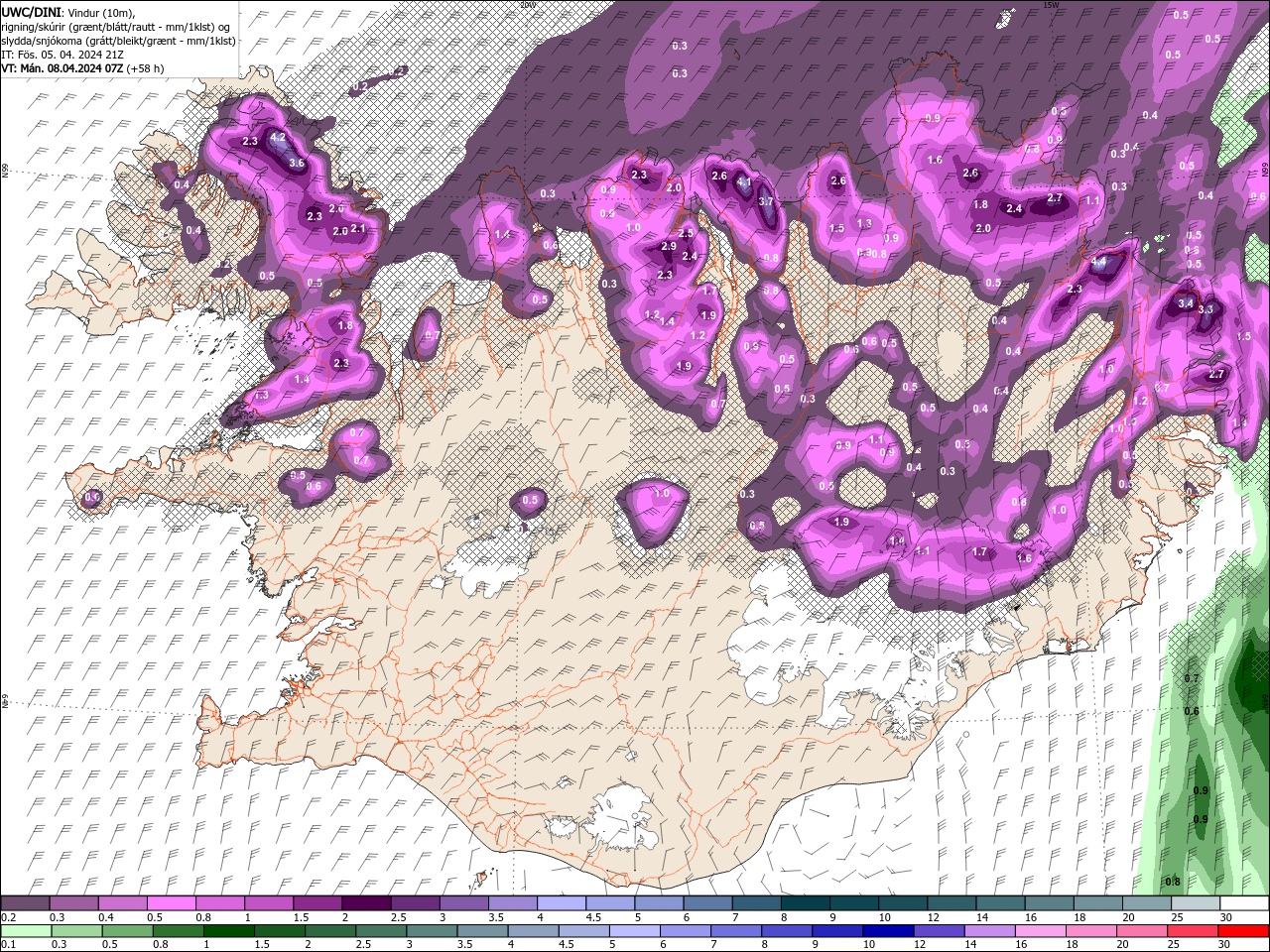Click the pale grey 25 swatch in the snow scale
Image resolution: width=1270 pixels, height=952 pixels.
click(x=1197, y=903)
